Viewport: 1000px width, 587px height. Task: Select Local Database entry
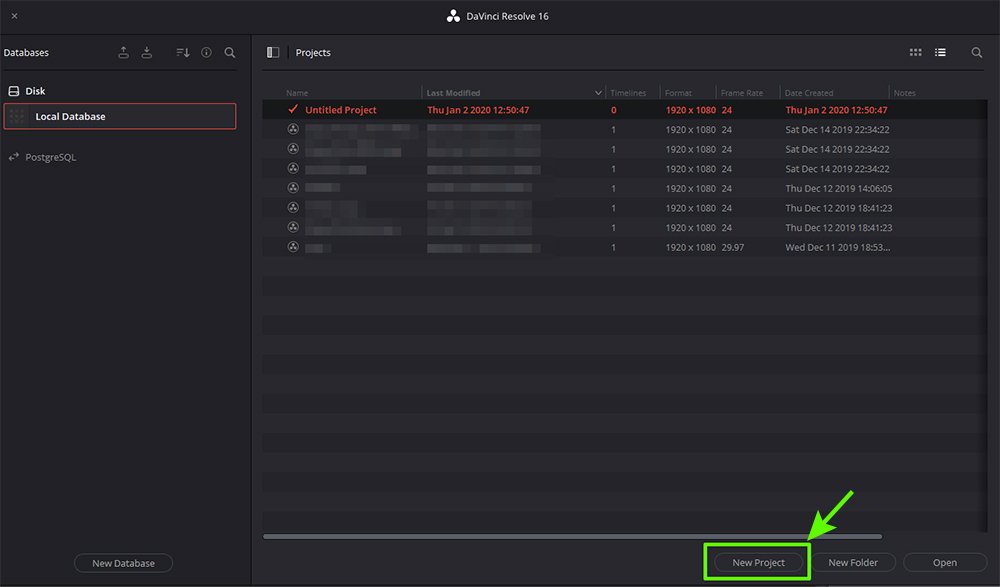(x=120, y=116)
